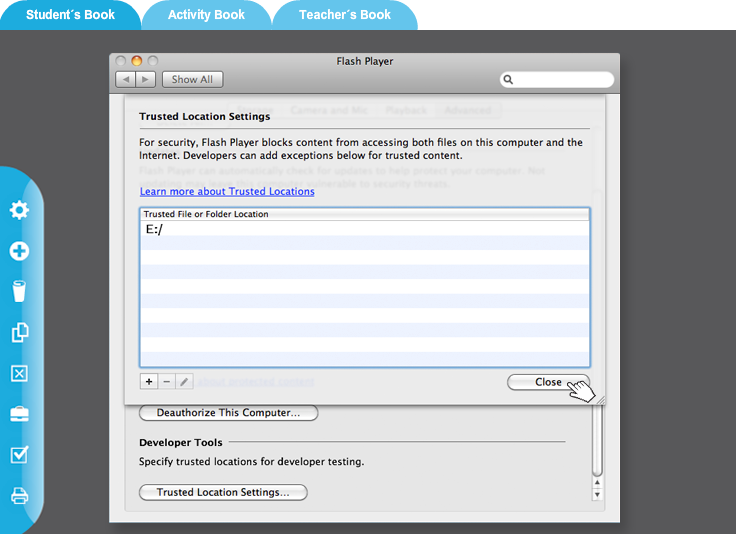
Task: Click the Flash Player search field
Action: point(562,79)
